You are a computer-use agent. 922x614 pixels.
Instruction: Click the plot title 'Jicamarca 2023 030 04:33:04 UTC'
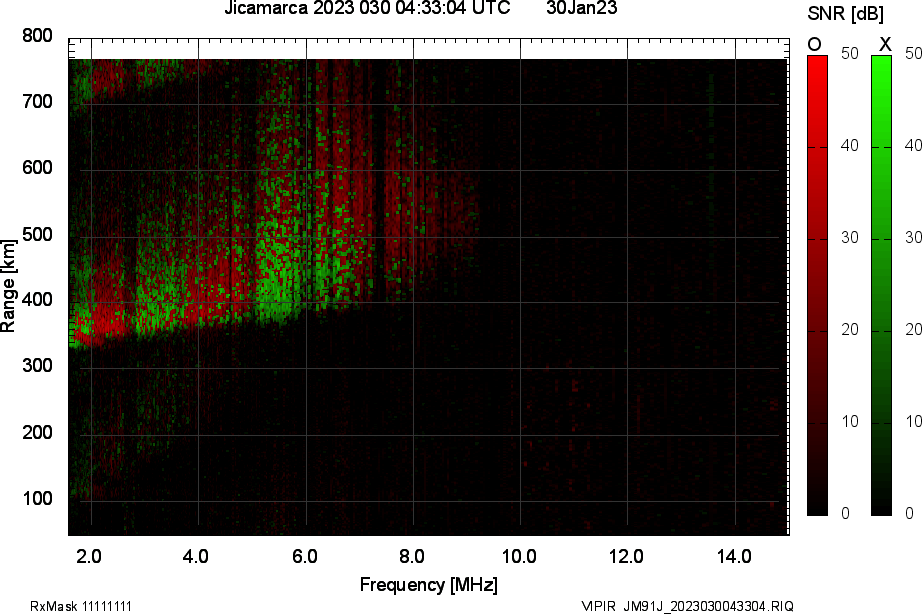(x=368, y=8)
